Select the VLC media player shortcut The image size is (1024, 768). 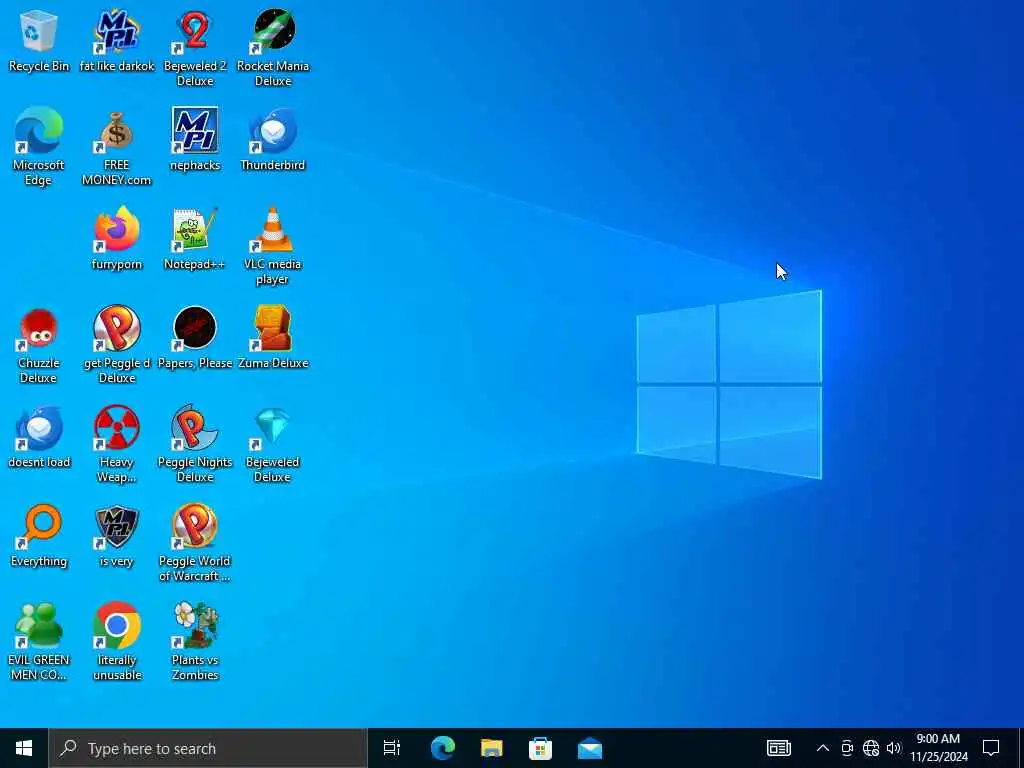click(x=273, y=246)
